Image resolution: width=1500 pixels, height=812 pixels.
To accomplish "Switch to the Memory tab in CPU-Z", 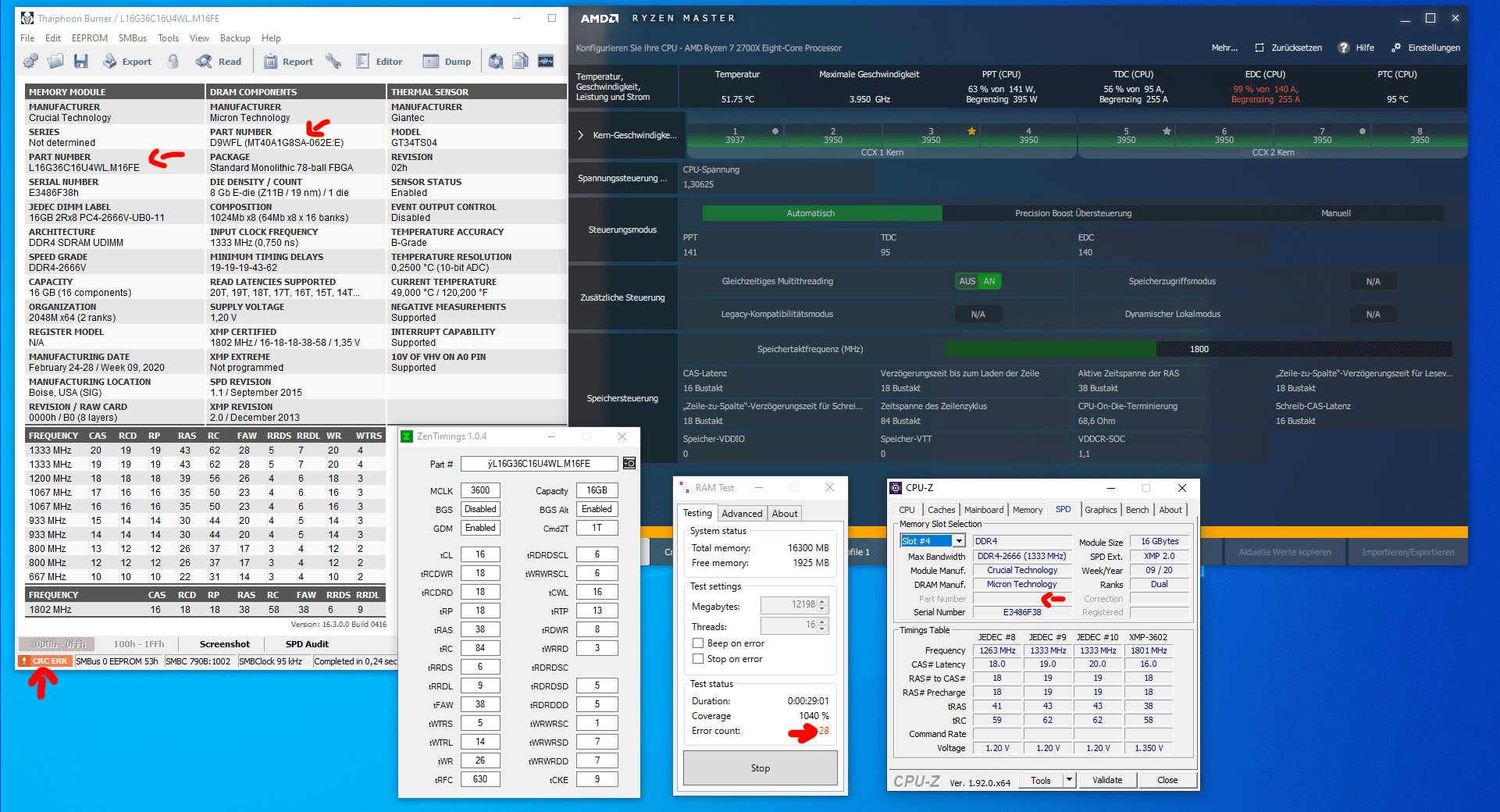I will click(x=1028, y=510).
